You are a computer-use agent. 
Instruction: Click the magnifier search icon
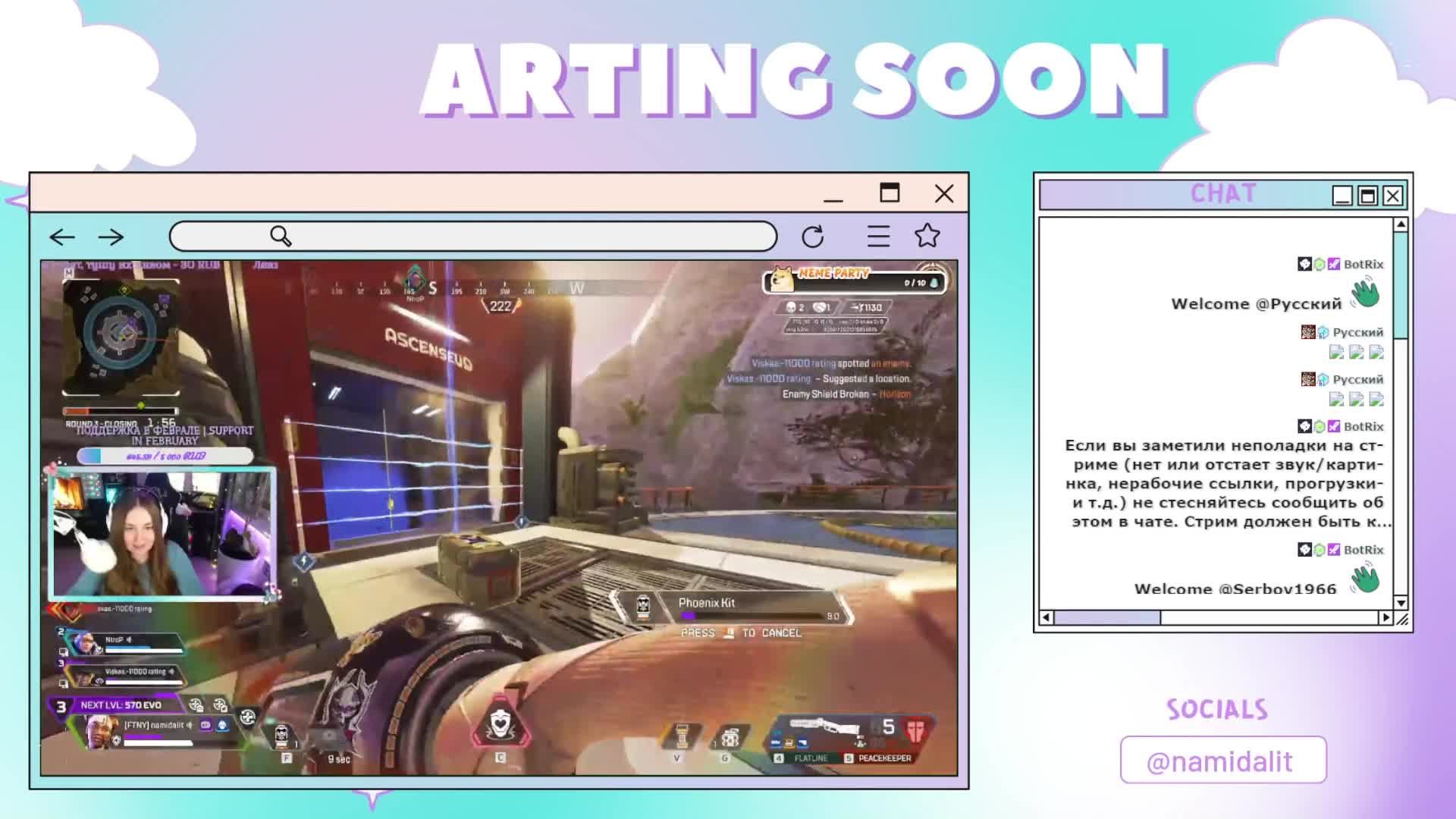click(x=281, y=237)
